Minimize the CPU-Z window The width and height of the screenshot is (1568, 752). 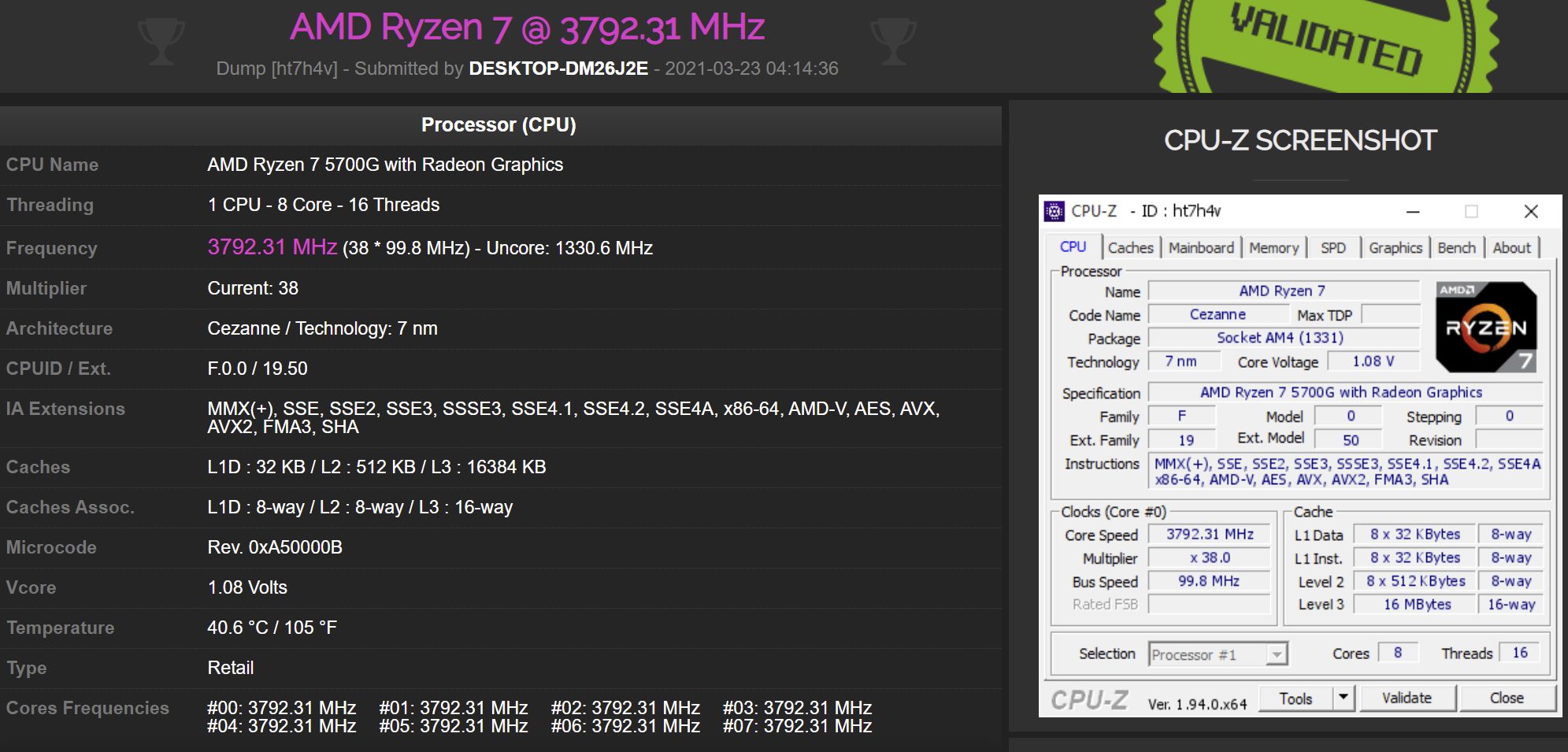click(x=1413, y=211)
